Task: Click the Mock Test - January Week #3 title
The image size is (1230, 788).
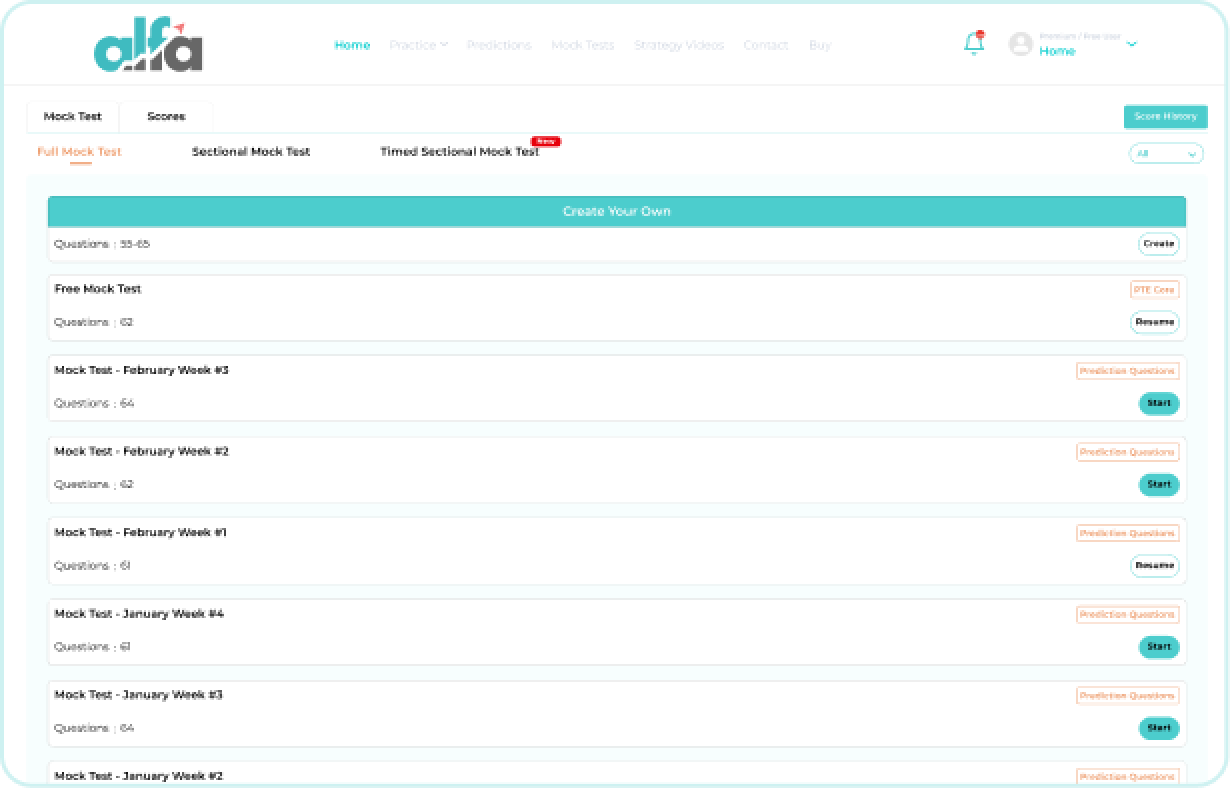Action: click(x=138, y=694)
